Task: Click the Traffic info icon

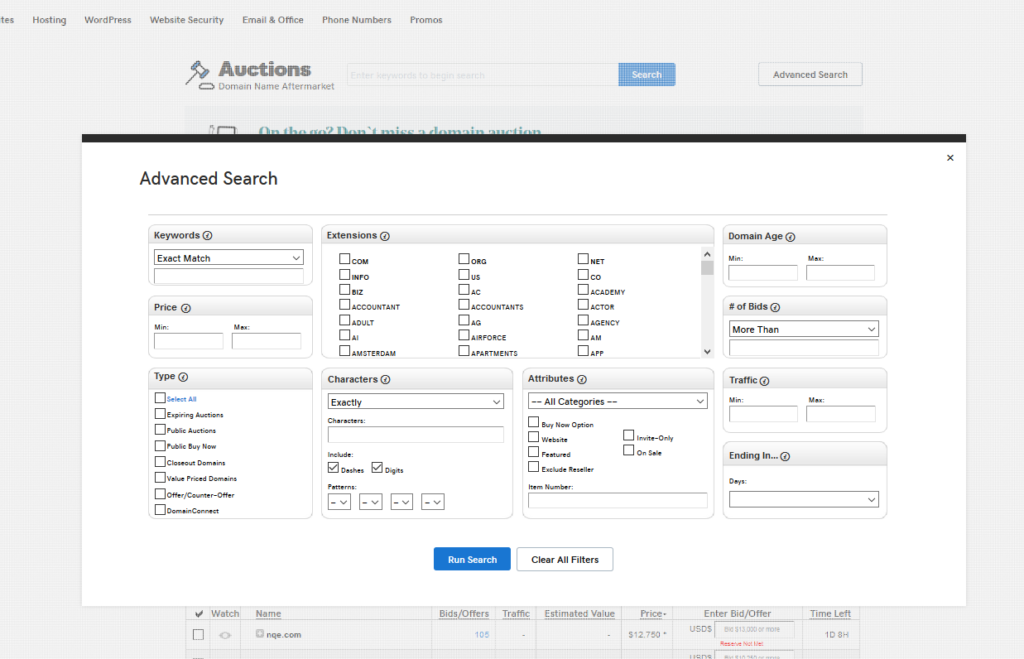Action: click(x=766, y=381)
